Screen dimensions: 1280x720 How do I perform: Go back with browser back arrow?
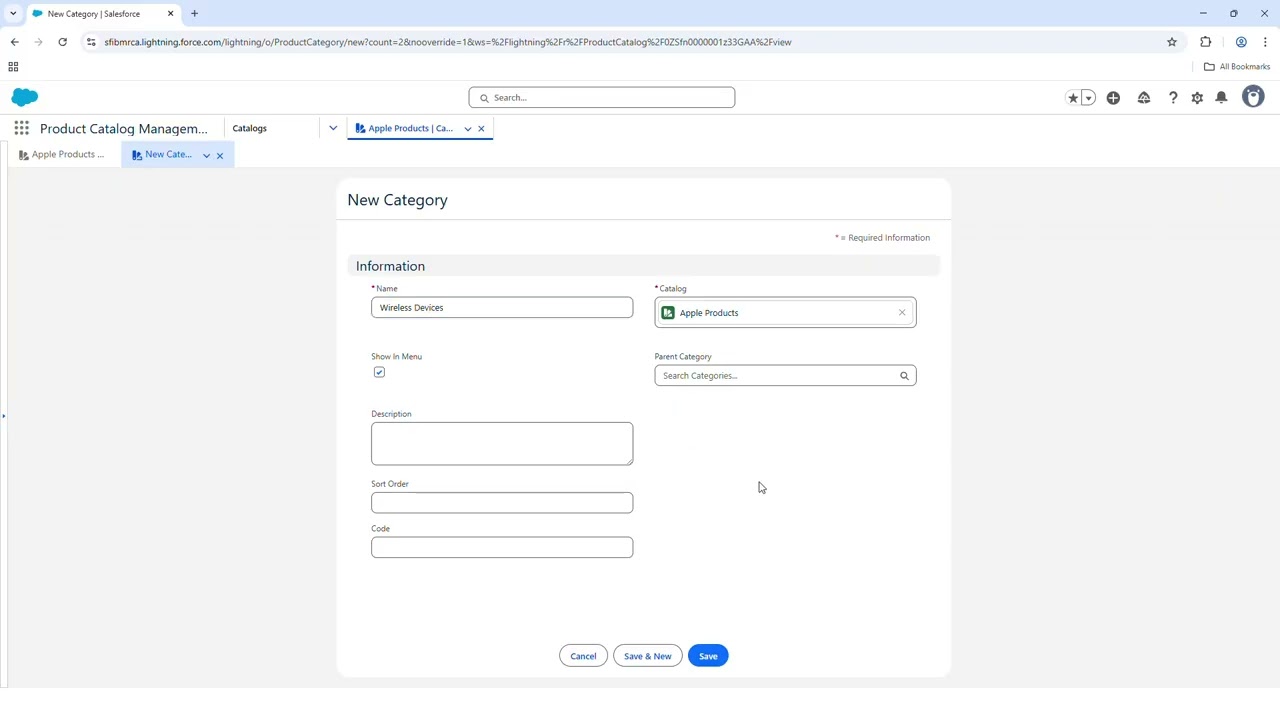(14, 42)
